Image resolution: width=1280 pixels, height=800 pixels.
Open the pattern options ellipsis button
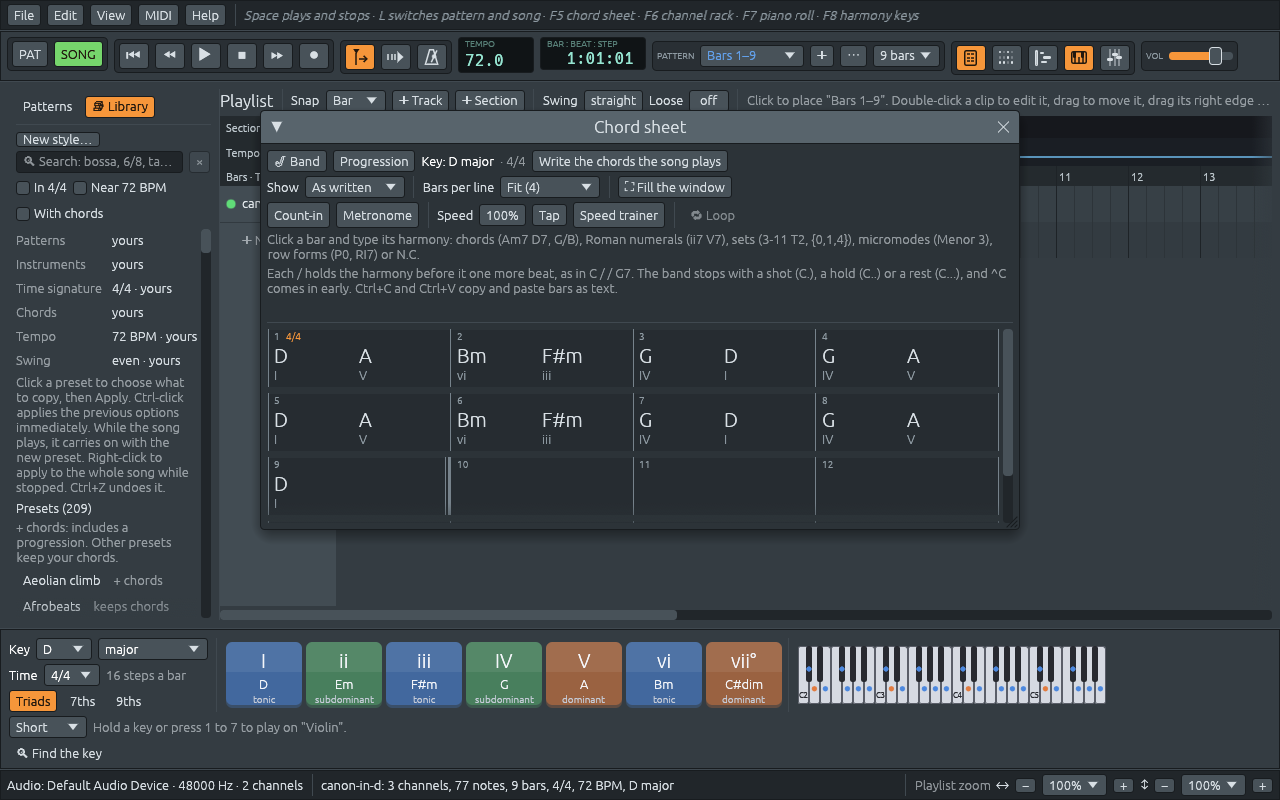click(853, 56)
